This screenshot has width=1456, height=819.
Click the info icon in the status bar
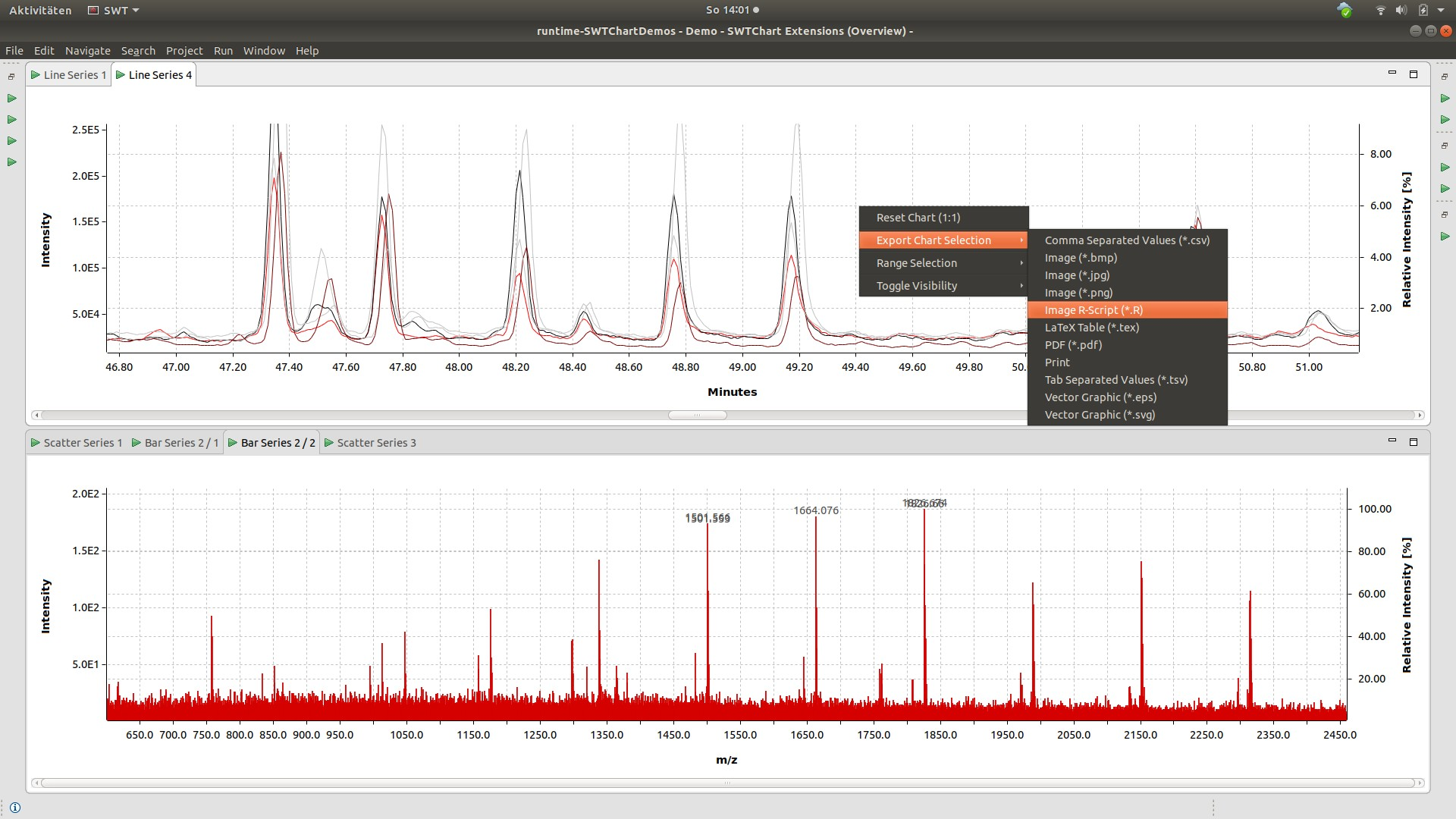tap(15, 808)
